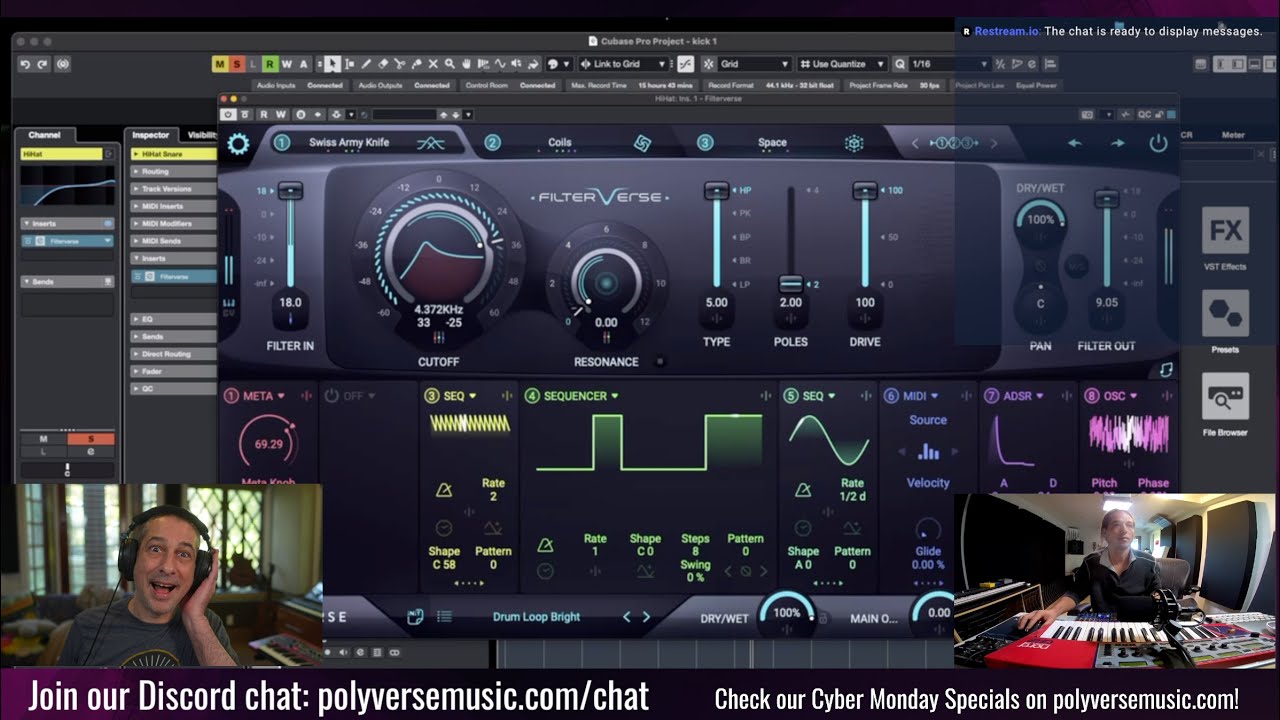Toggle the global Solo S button in Cubase toolbar
1280x720 pixels.
pyautogui.click(x=236, y=64)
